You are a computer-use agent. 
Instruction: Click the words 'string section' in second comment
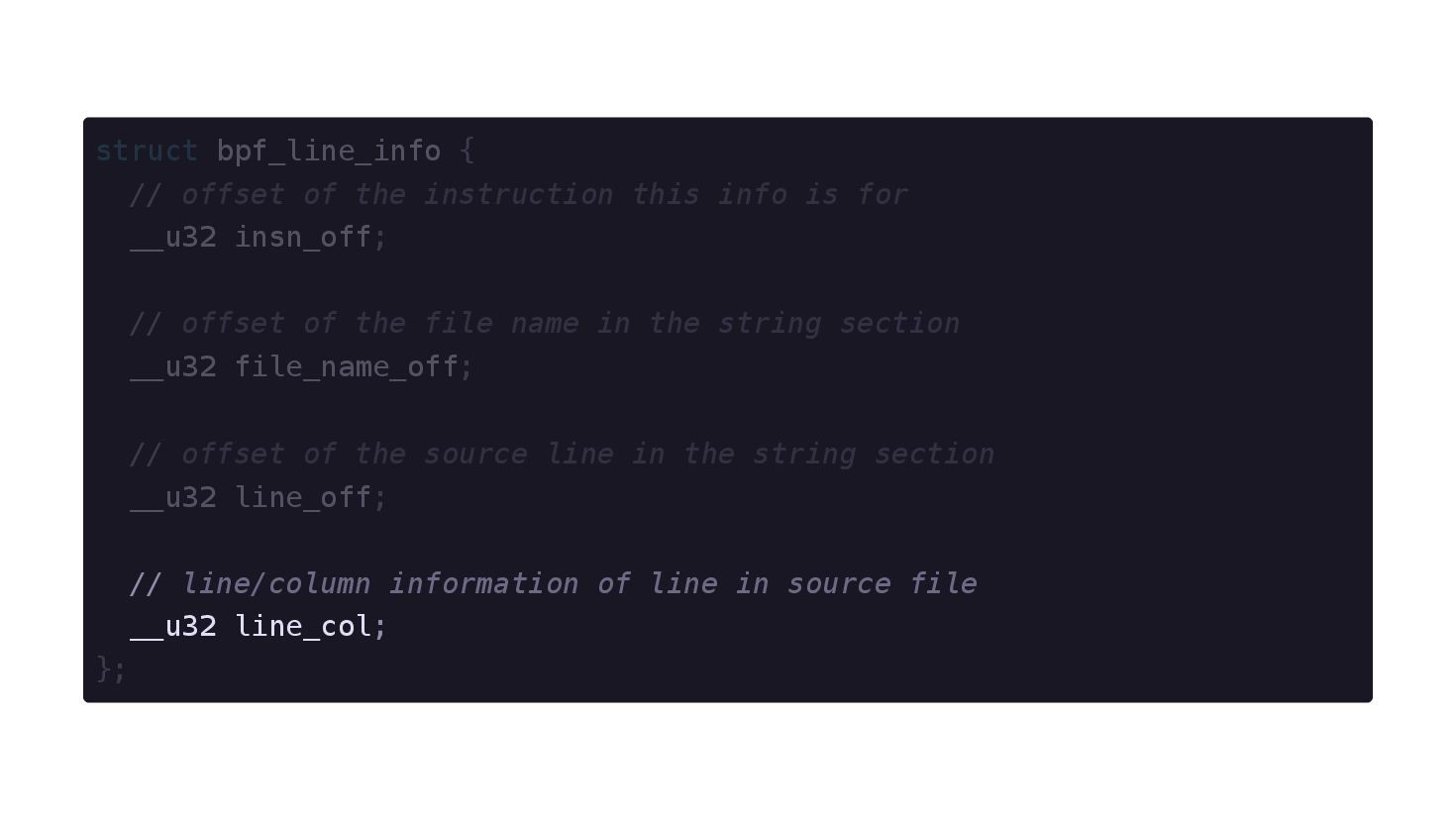tap(839, 324)
